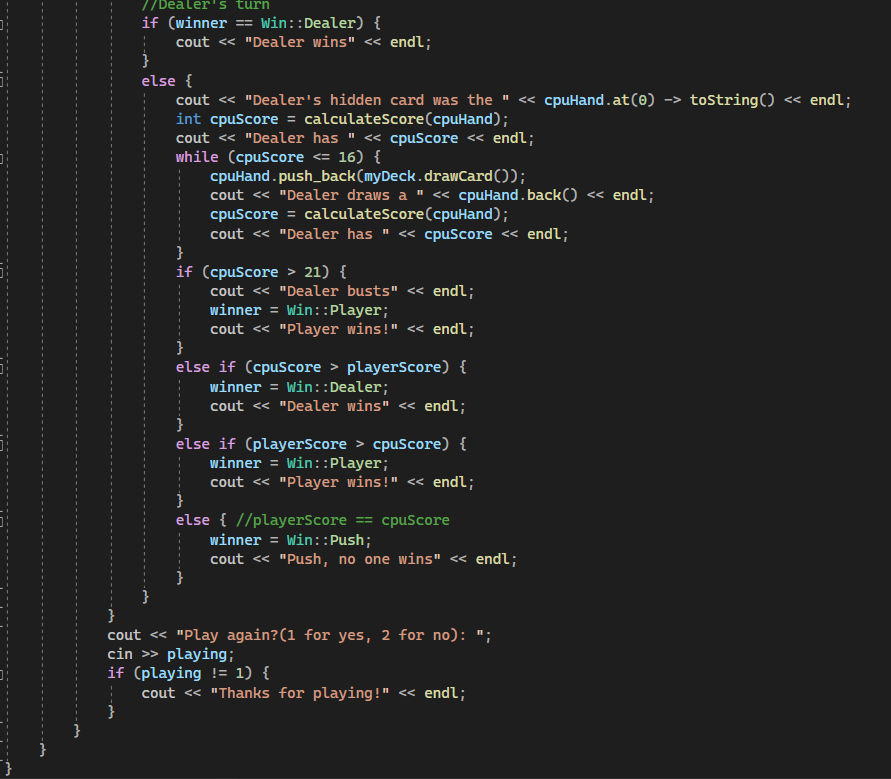Click "else if (playerScore > cpuScore) {"
The image size is (891, 779).
(321, 444)
